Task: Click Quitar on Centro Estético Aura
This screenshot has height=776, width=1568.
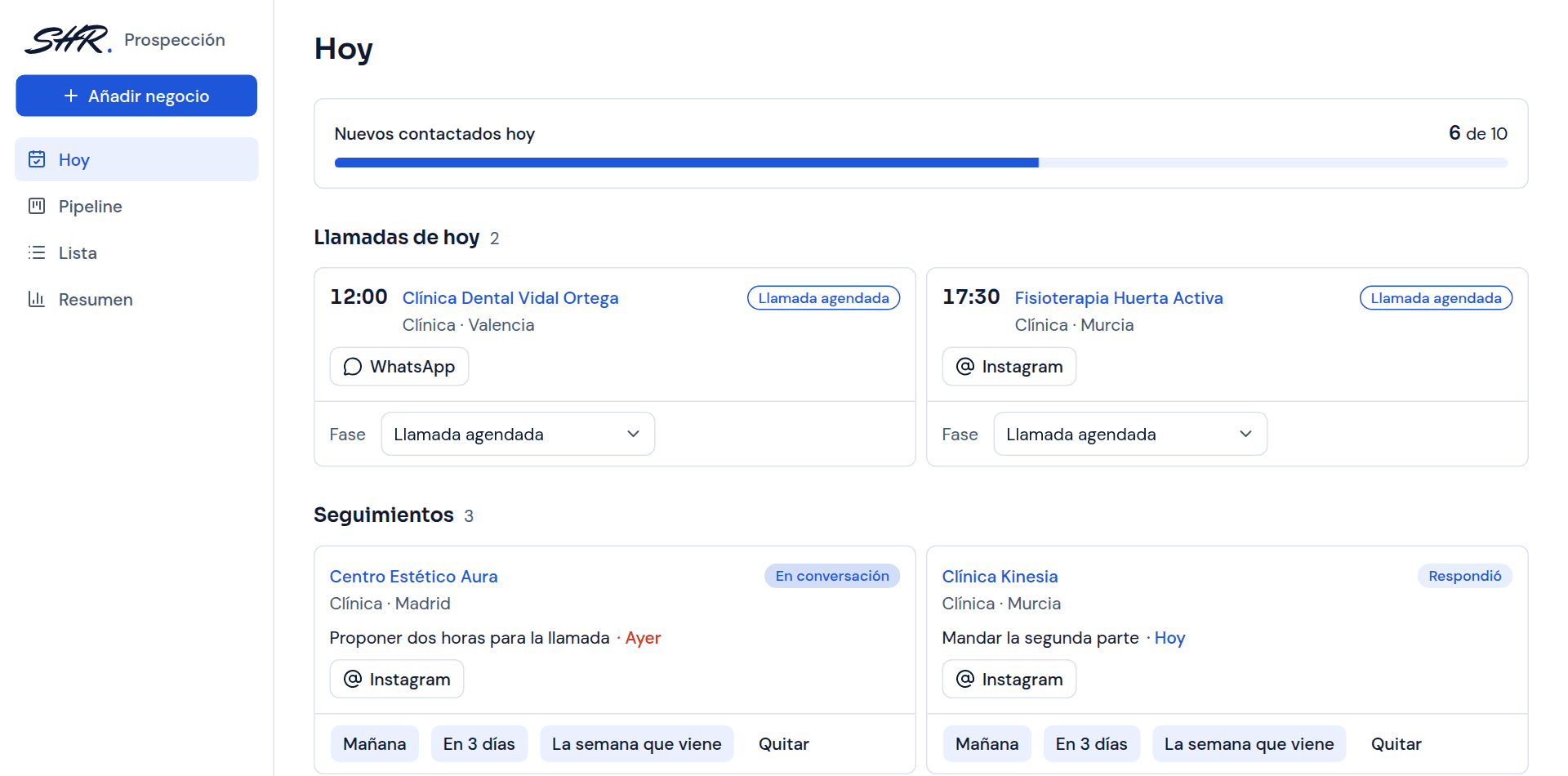Action: click(784, 744)
